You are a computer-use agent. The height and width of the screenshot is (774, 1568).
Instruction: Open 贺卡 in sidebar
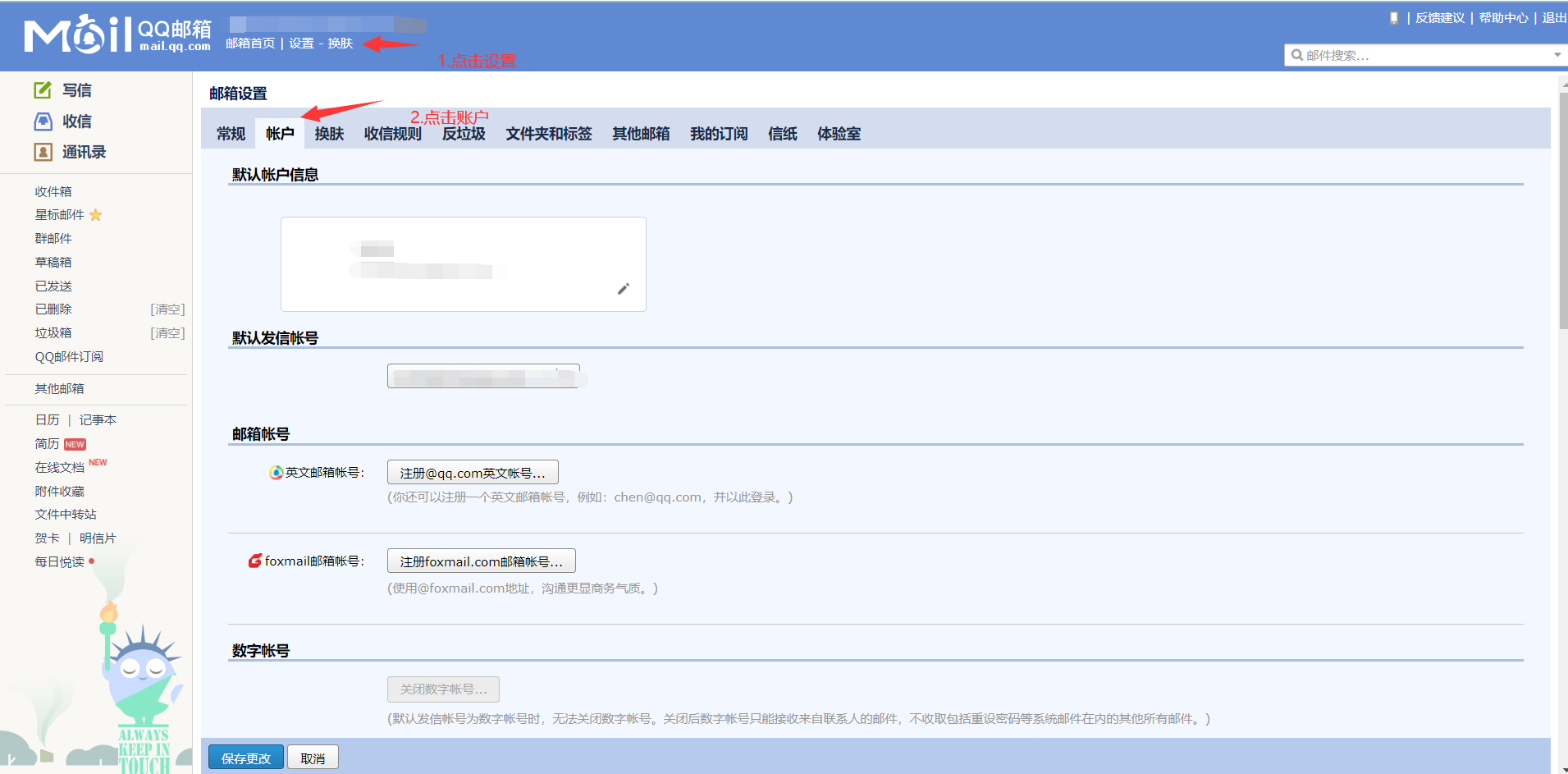(x=47, y=538)
